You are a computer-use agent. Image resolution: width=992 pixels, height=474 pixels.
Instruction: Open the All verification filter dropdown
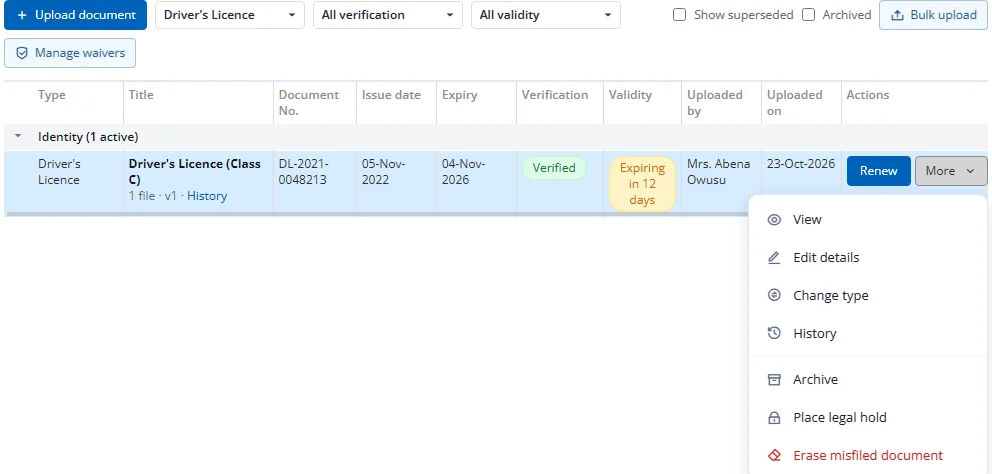pyautogui.click(x=388, y=15)
